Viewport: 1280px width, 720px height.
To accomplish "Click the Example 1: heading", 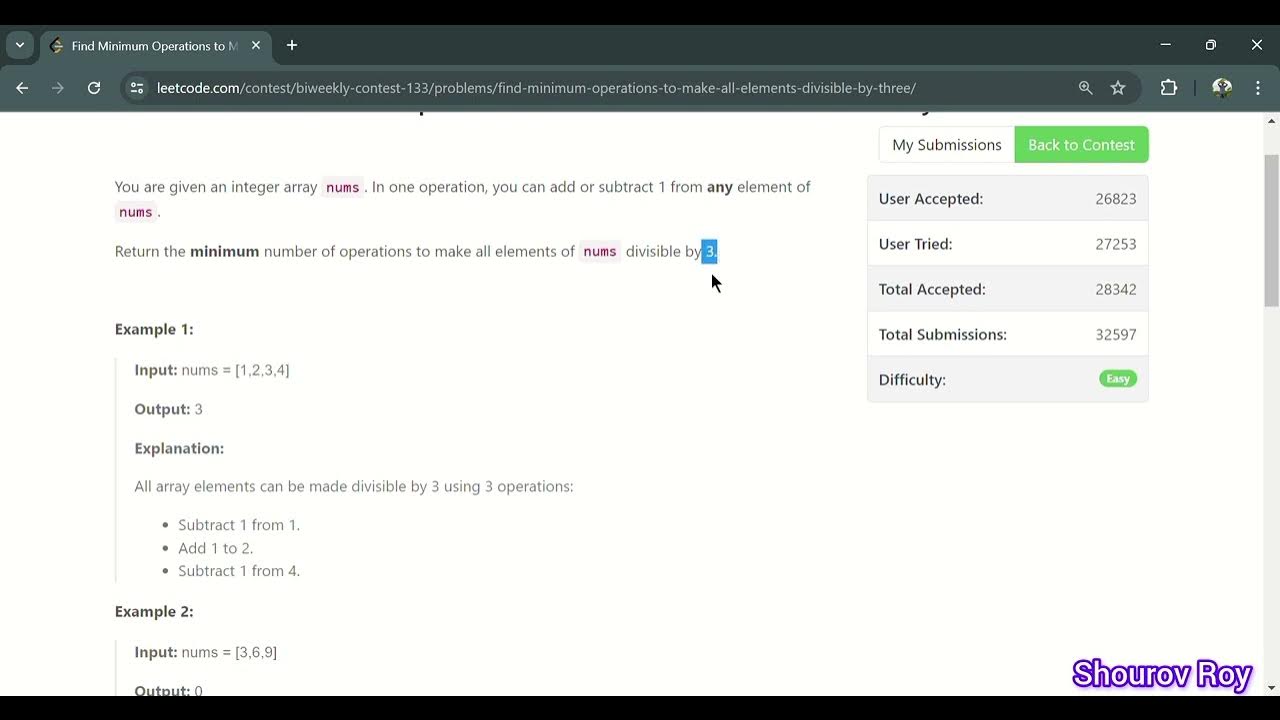I will tap(154, 329).
